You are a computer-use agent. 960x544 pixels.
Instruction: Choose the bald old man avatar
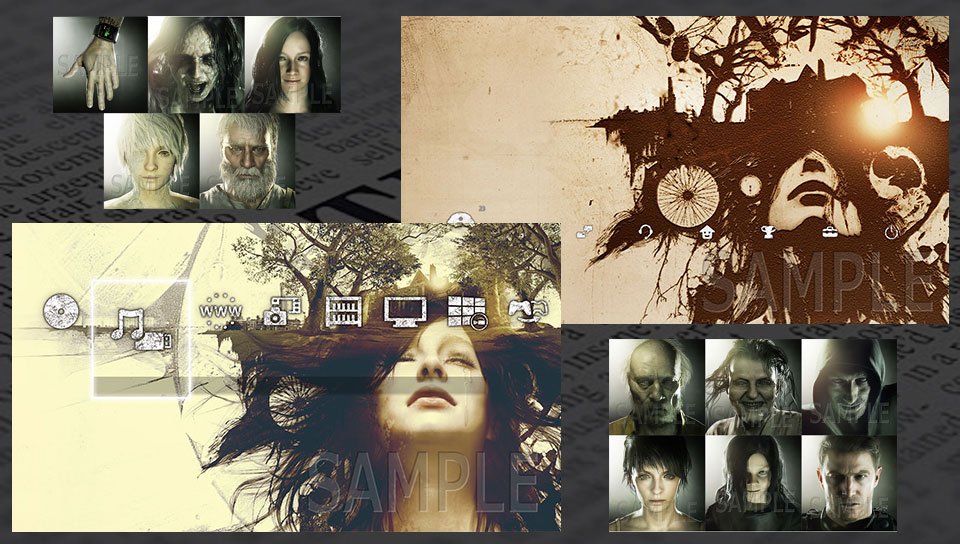[656, 386]
